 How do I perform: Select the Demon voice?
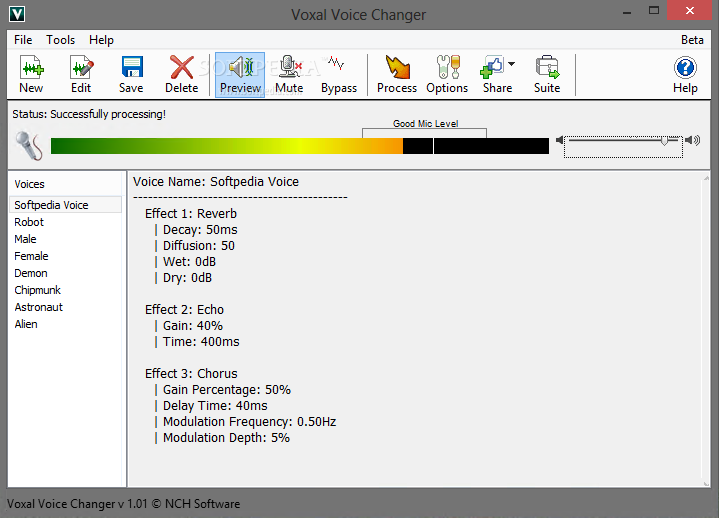click(31, 273)
